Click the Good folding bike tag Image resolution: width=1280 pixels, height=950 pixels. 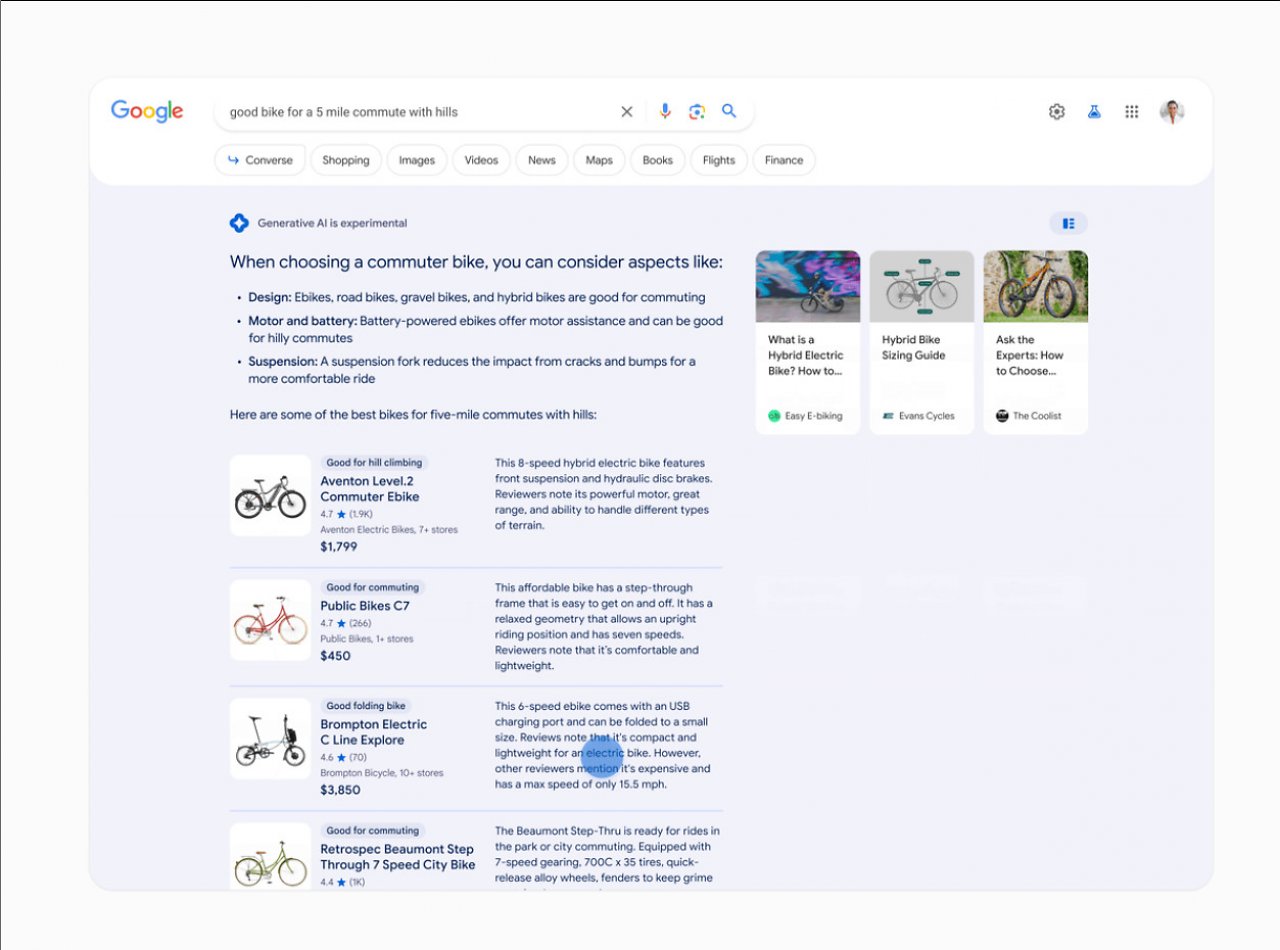tap(366, 706)
